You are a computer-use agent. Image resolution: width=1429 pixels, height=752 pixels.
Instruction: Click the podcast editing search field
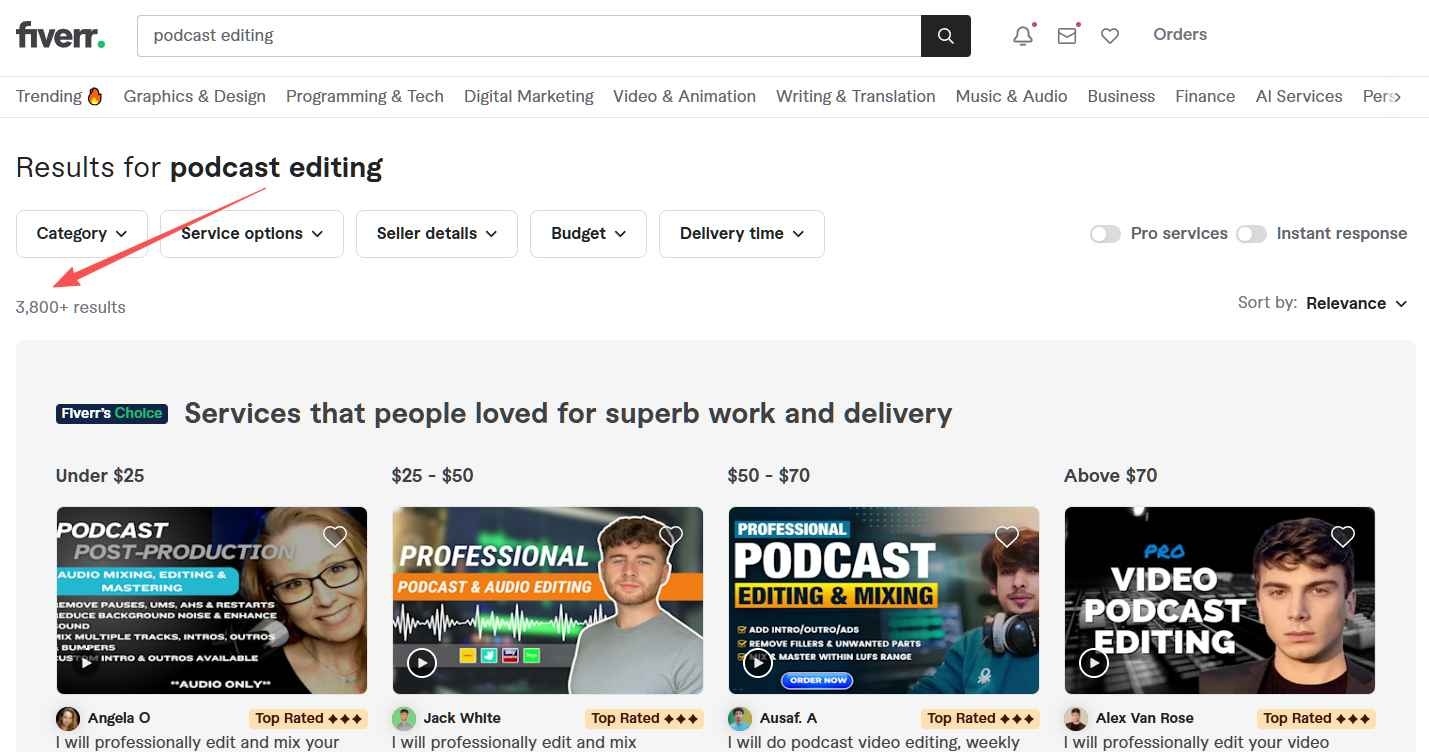click(529, 36)
